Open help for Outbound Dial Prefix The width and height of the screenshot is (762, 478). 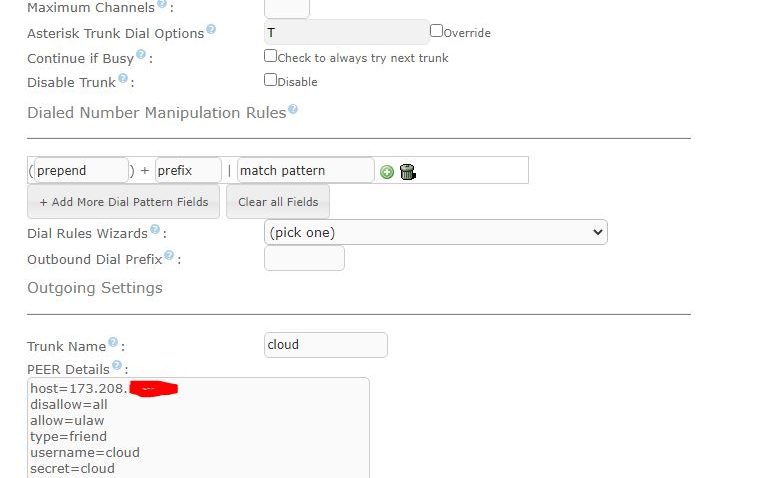pyautogui.click(x=169, y=256)
